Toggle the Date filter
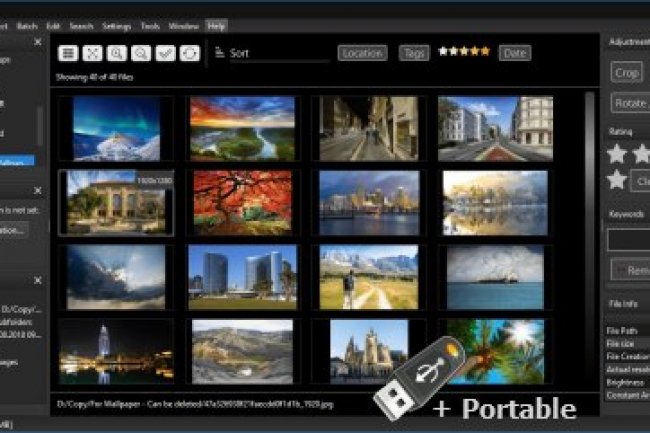 [515, 53]
